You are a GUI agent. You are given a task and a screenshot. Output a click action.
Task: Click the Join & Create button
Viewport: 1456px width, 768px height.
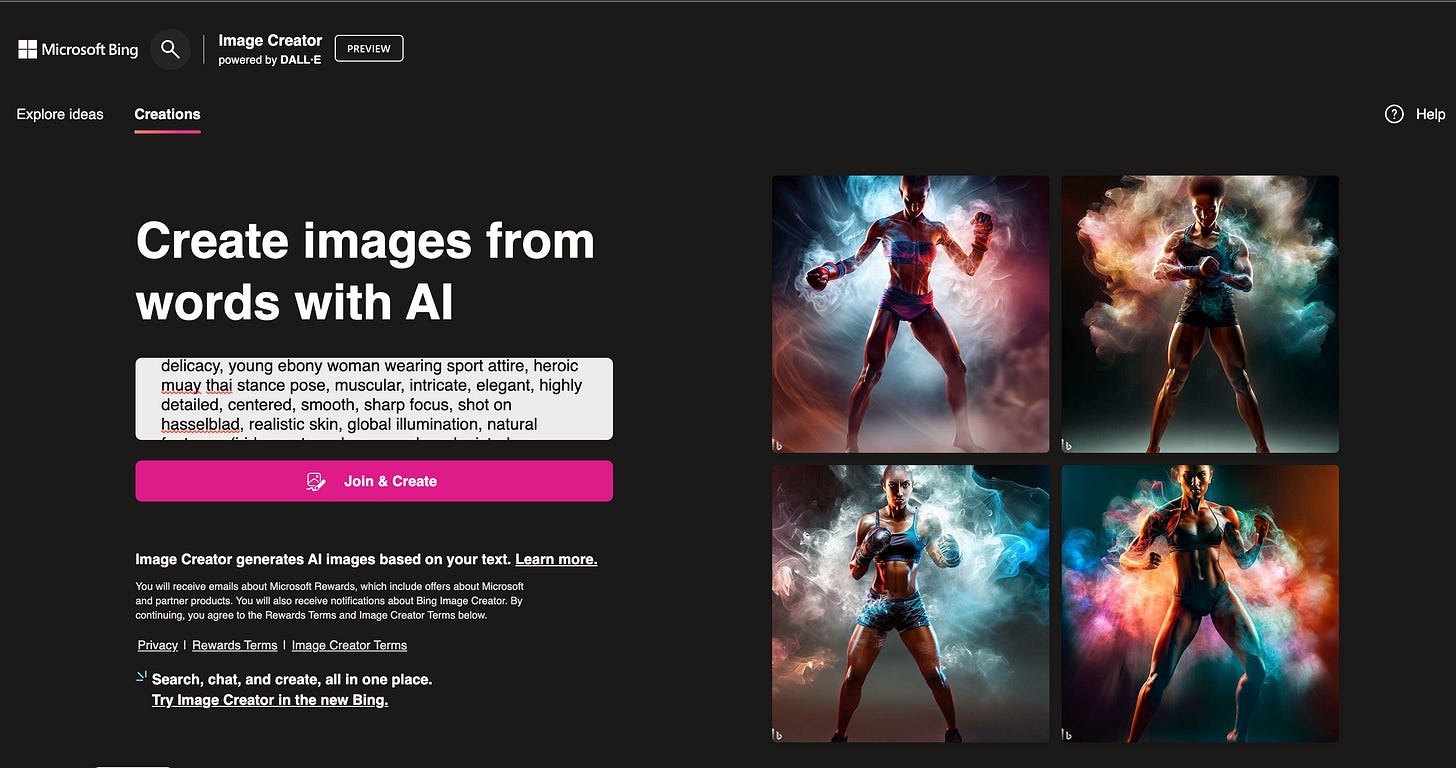pyautogui.click(x=374, y=481)
